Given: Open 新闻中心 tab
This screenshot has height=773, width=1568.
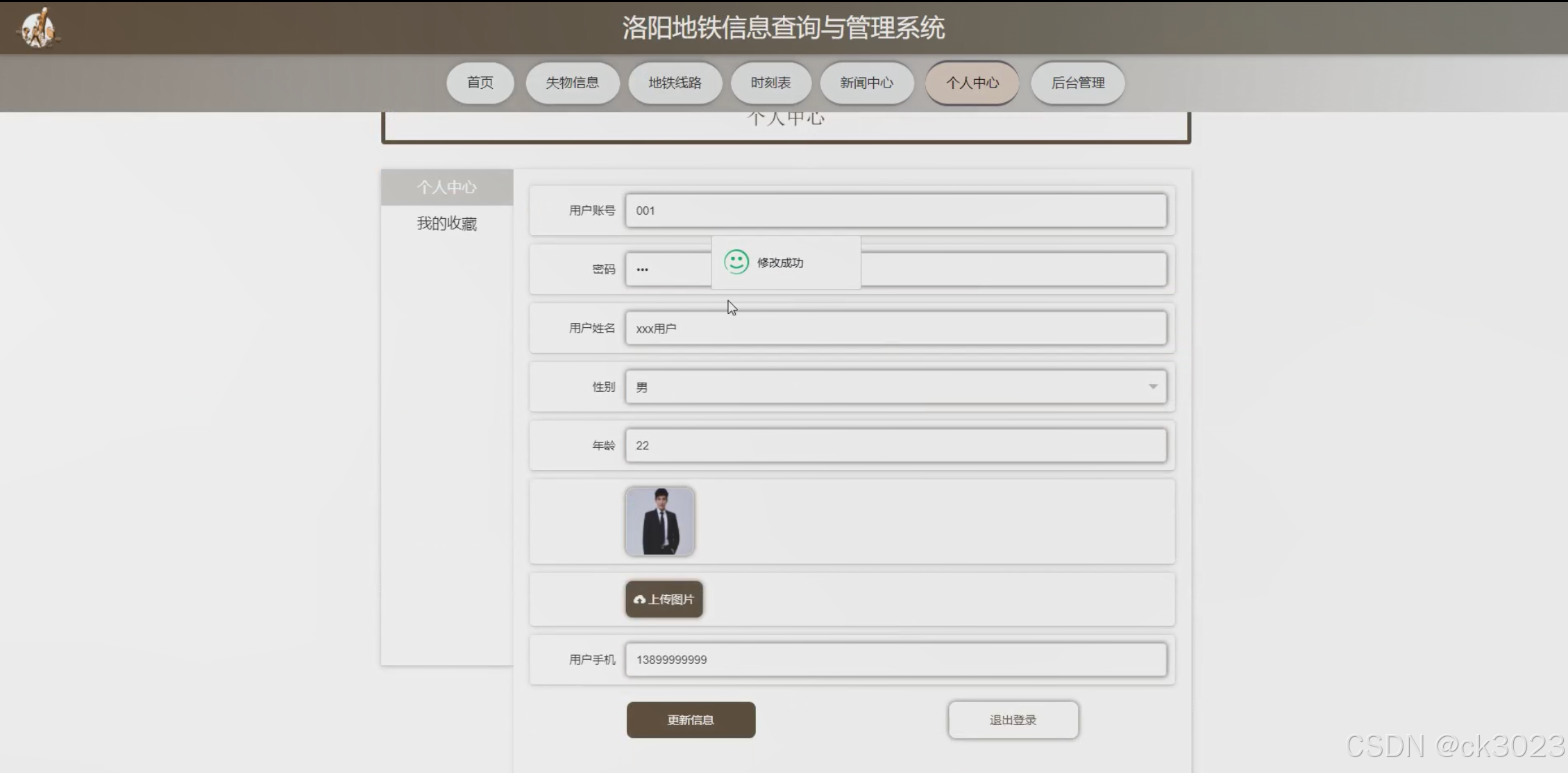Looking at the screenshot, I should coord(866,83).
